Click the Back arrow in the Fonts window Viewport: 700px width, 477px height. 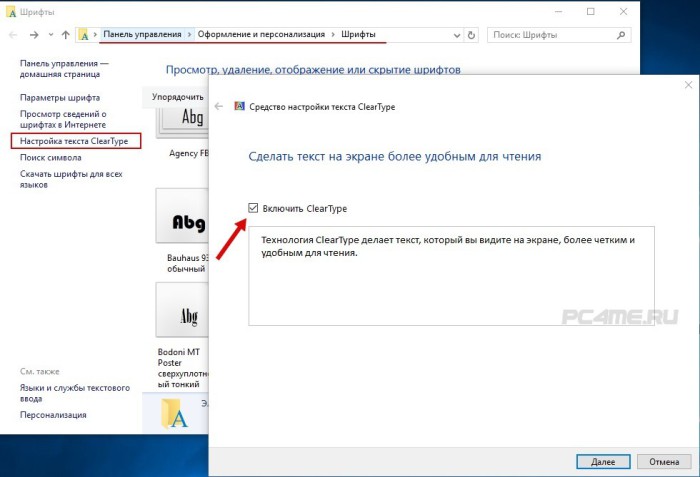pos(13,35)
